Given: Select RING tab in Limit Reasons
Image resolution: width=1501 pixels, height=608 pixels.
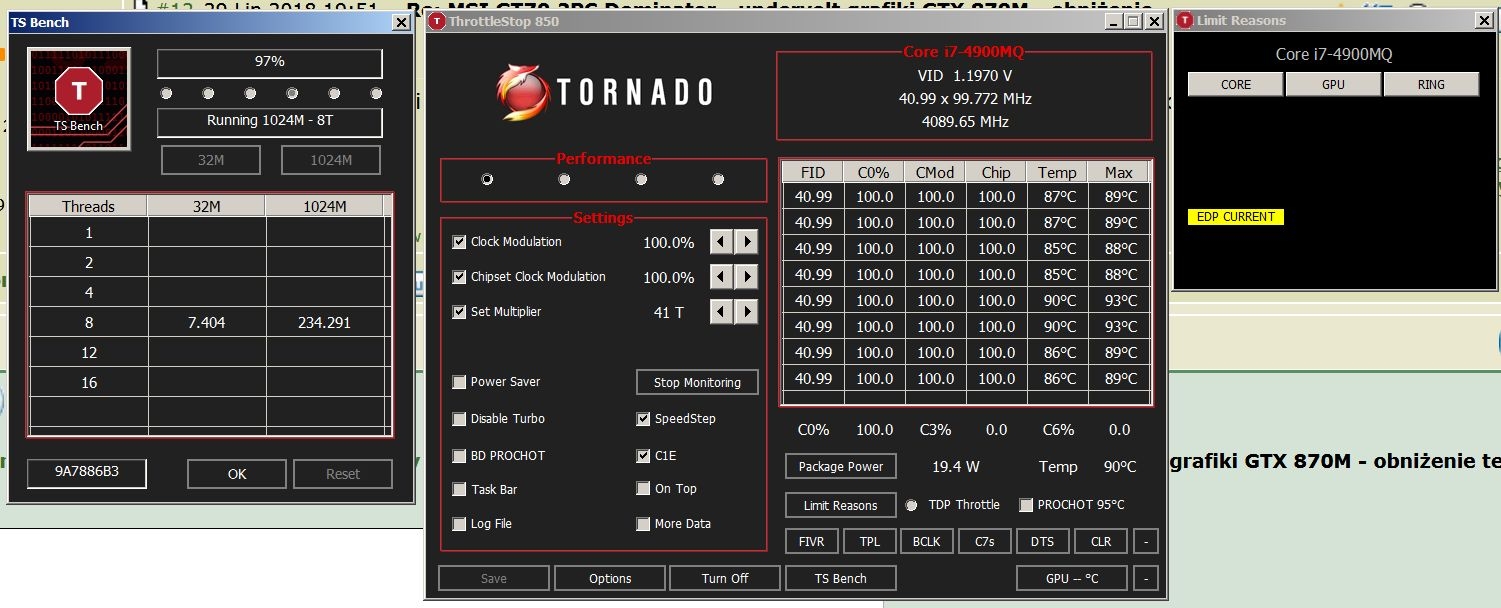Looking at the screenshot, I should tap(1431, 85).
